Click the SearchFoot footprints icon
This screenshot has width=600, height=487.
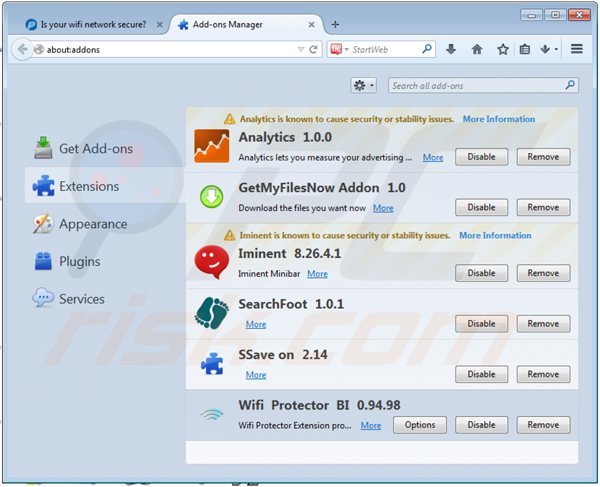(212, 313)
